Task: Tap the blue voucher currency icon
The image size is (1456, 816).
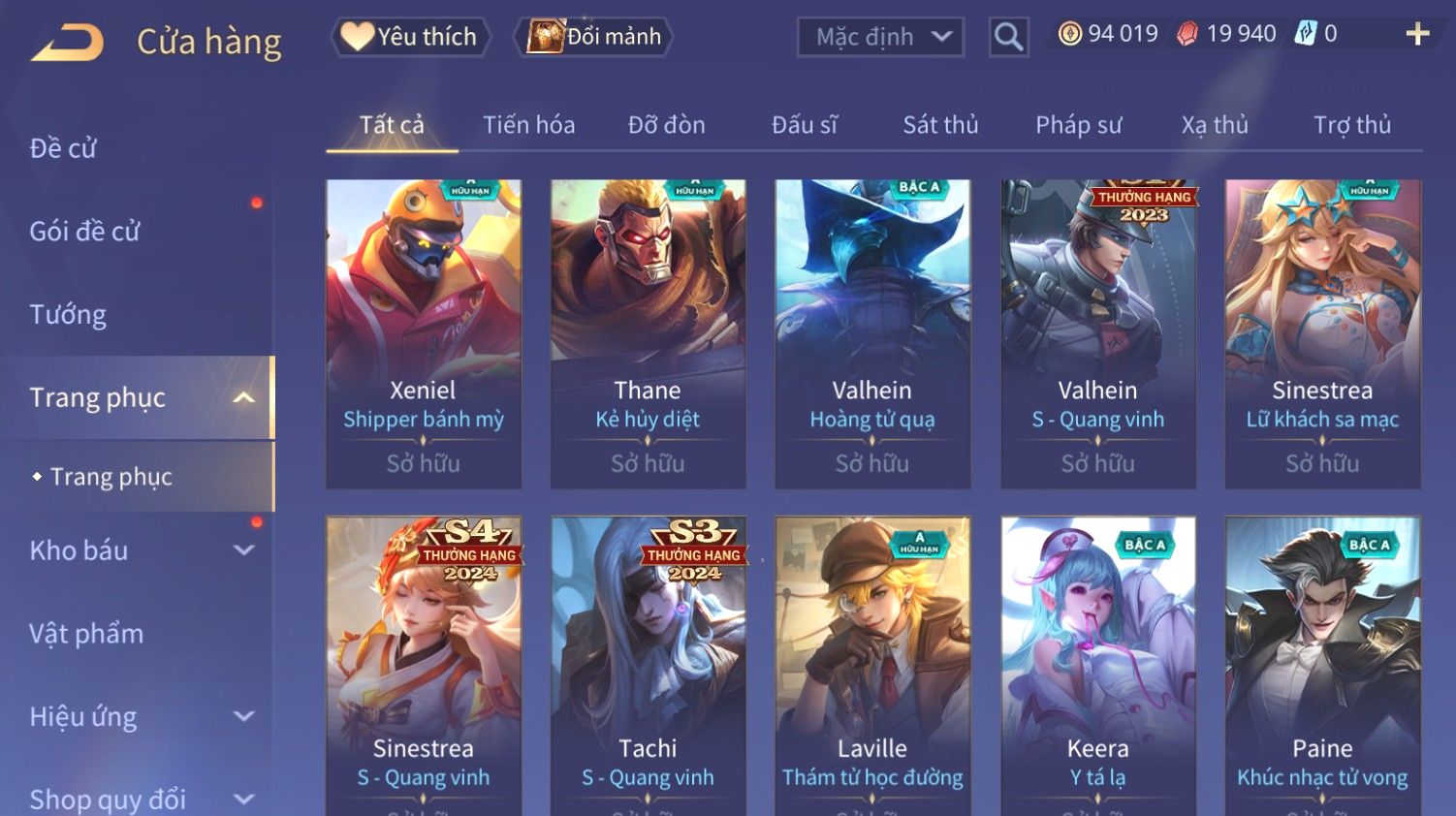Action: 1306,34
